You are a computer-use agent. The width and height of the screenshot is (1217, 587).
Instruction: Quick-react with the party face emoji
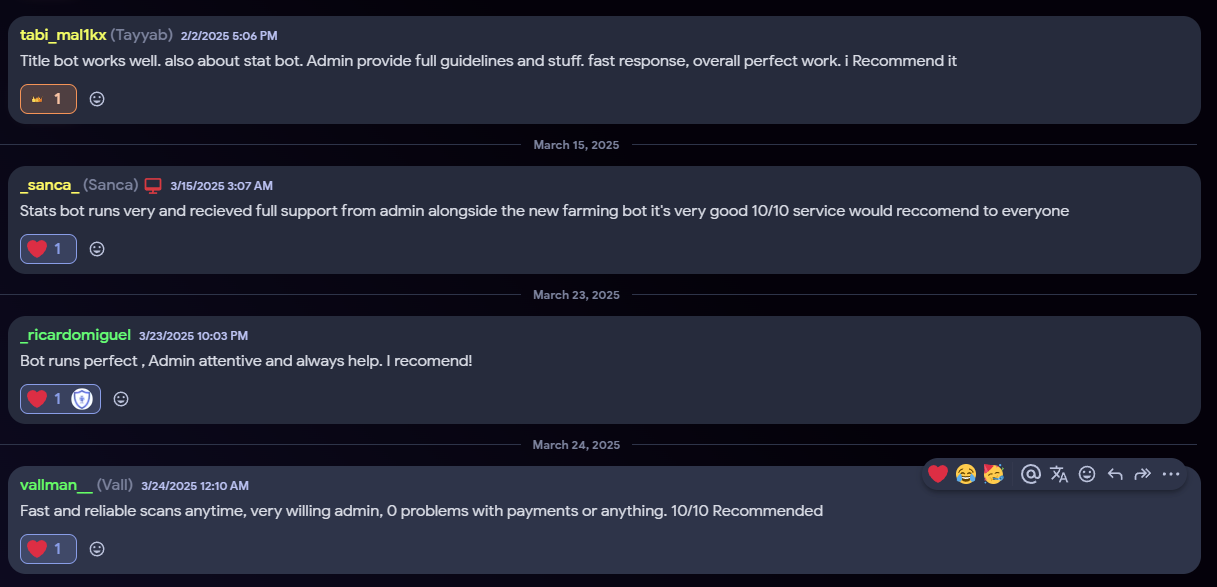tap(994, 474)
